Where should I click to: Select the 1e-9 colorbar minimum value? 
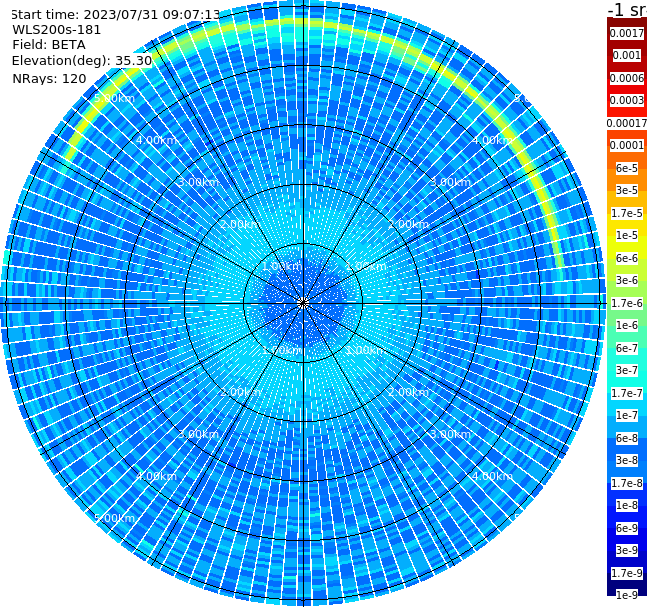(627, 595)
